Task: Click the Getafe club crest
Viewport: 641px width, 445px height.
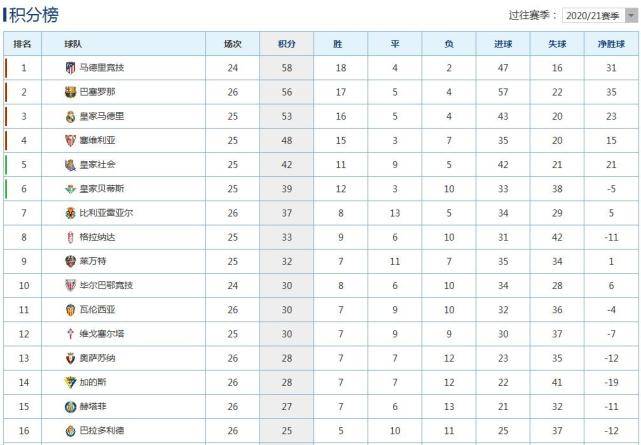Action: [x=70, y=407]
